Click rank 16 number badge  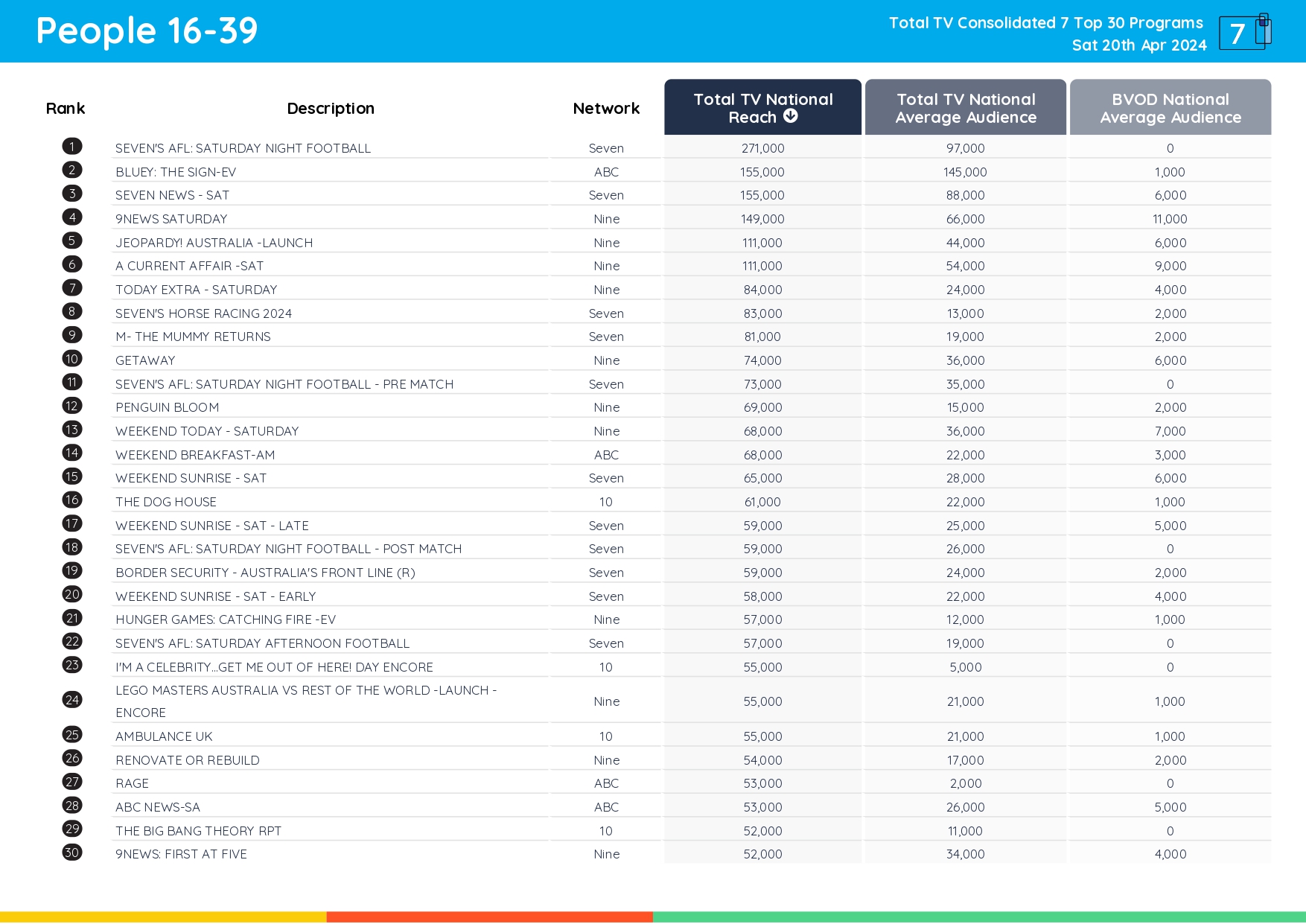point(72,500)
